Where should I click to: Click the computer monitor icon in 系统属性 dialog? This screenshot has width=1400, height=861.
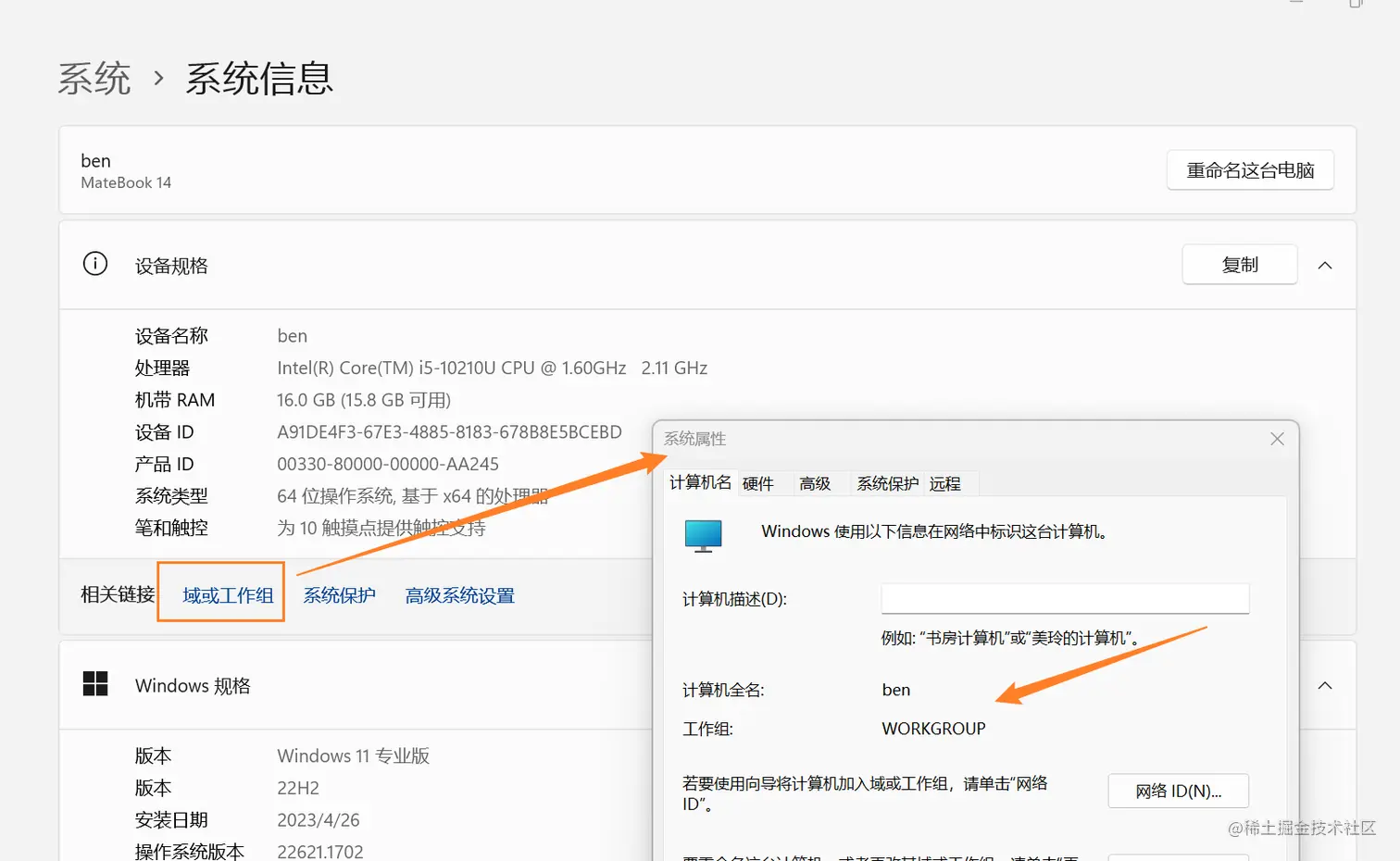(x=703, y=535)
